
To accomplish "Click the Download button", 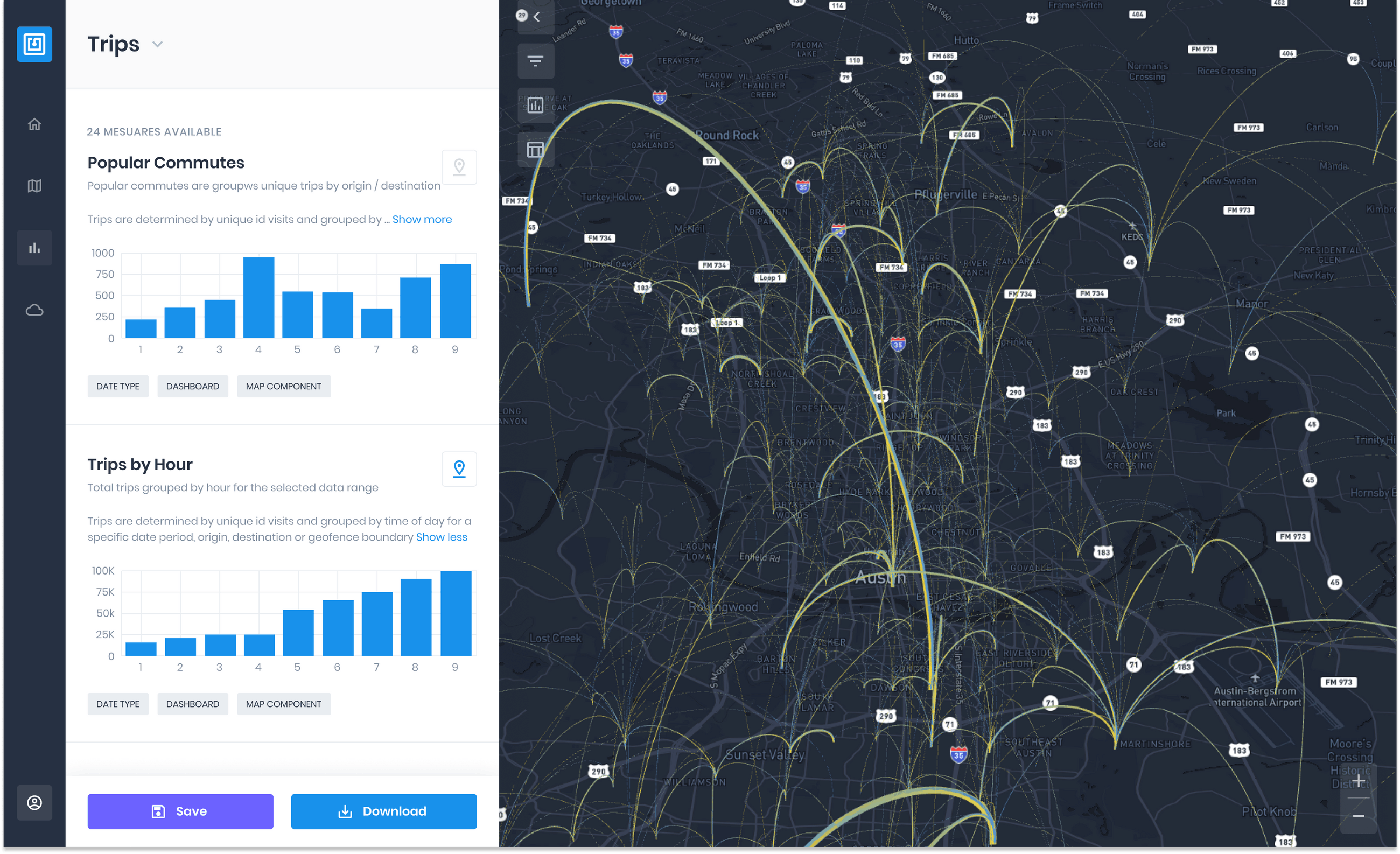I will (383, 811).
